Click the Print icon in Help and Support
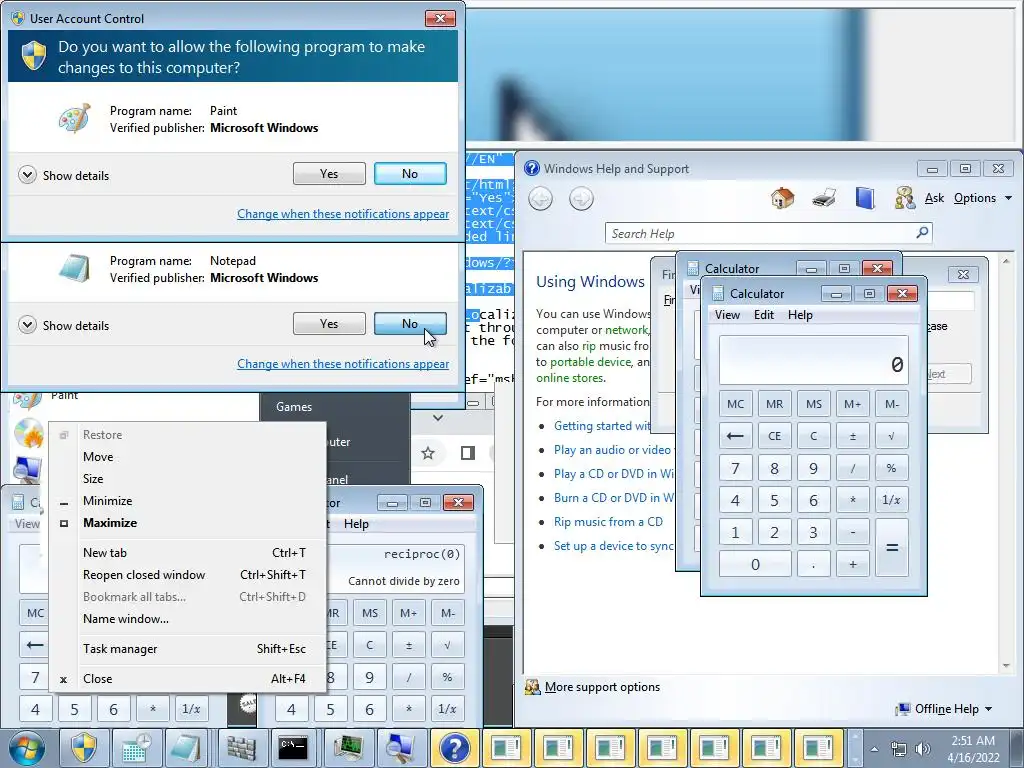1024x768 pixels. 824,198
